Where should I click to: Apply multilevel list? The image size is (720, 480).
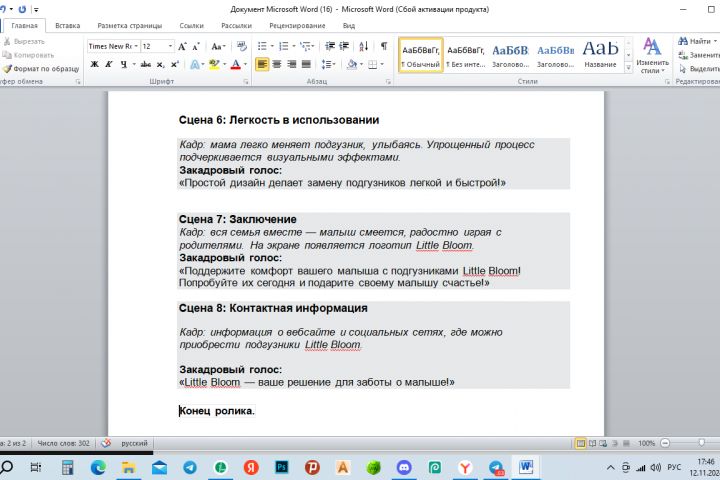tap(305, 46)
